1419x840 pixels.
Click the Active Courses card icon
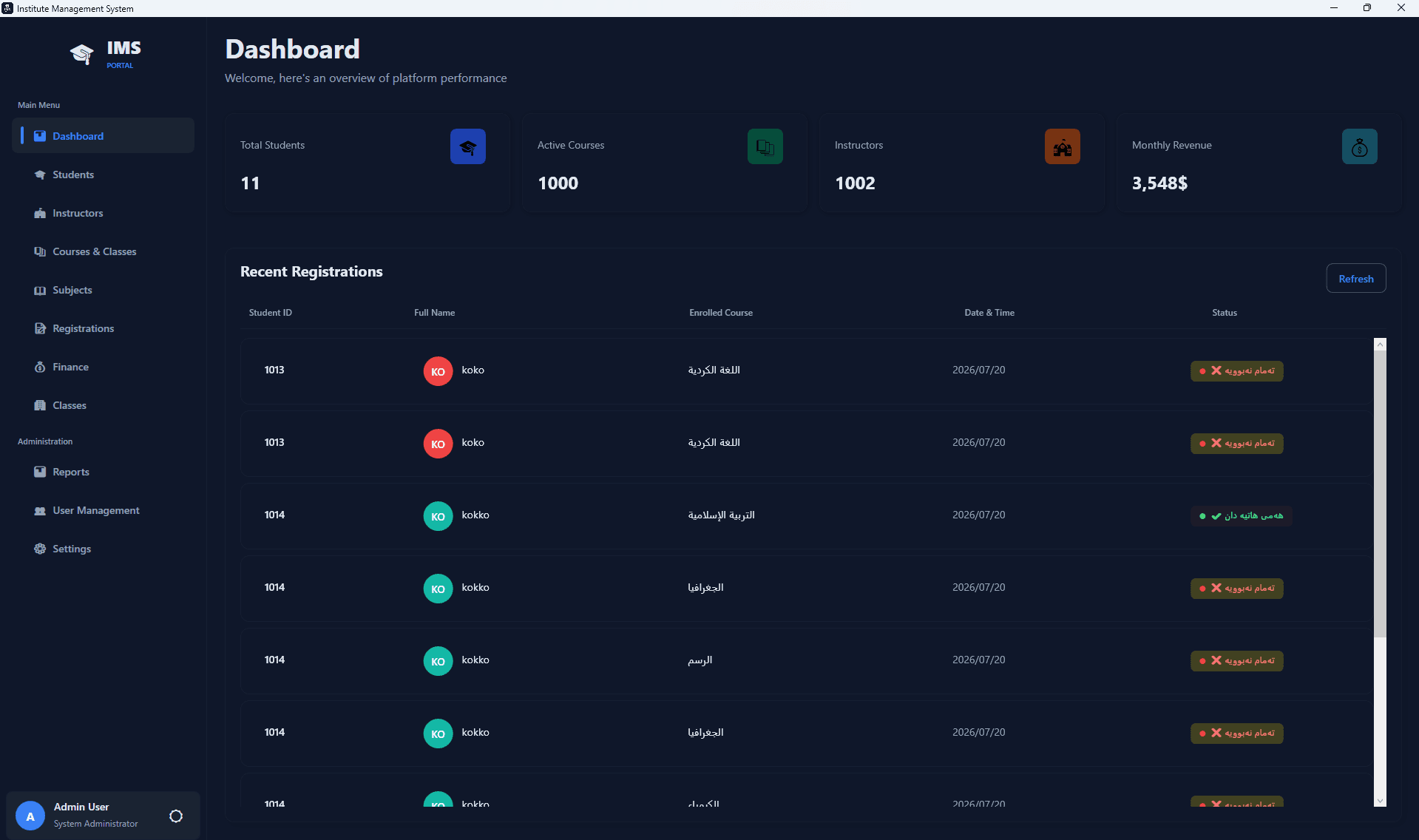point(765,146)
